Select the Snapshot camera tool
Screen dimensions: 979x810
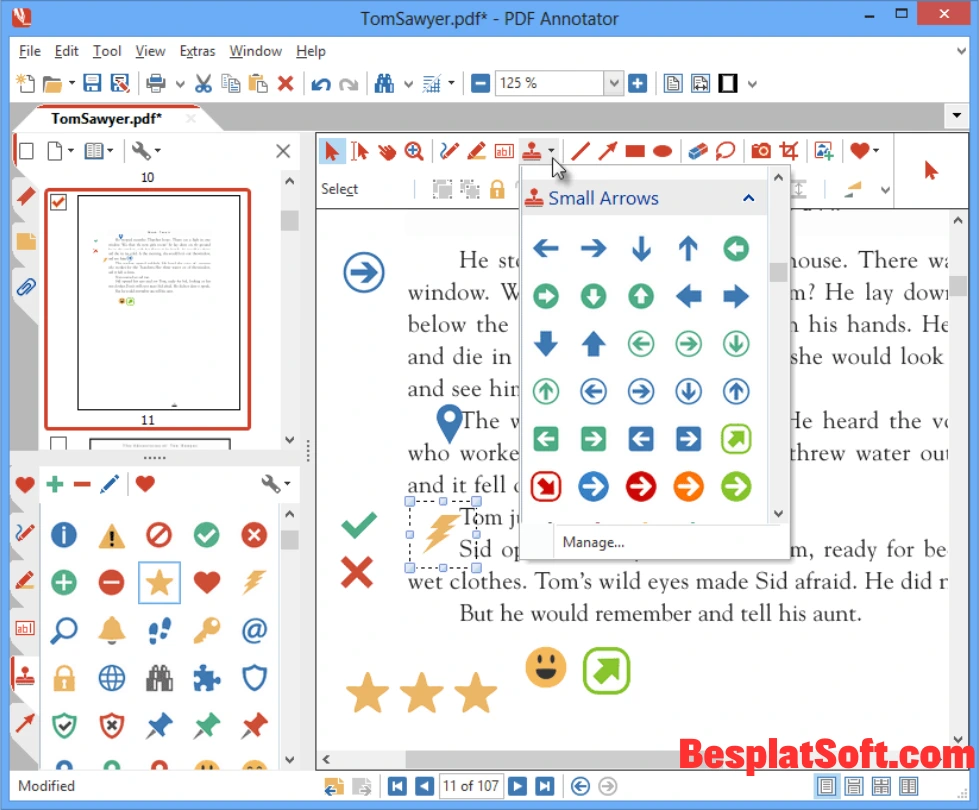click(x=760, y=150)
